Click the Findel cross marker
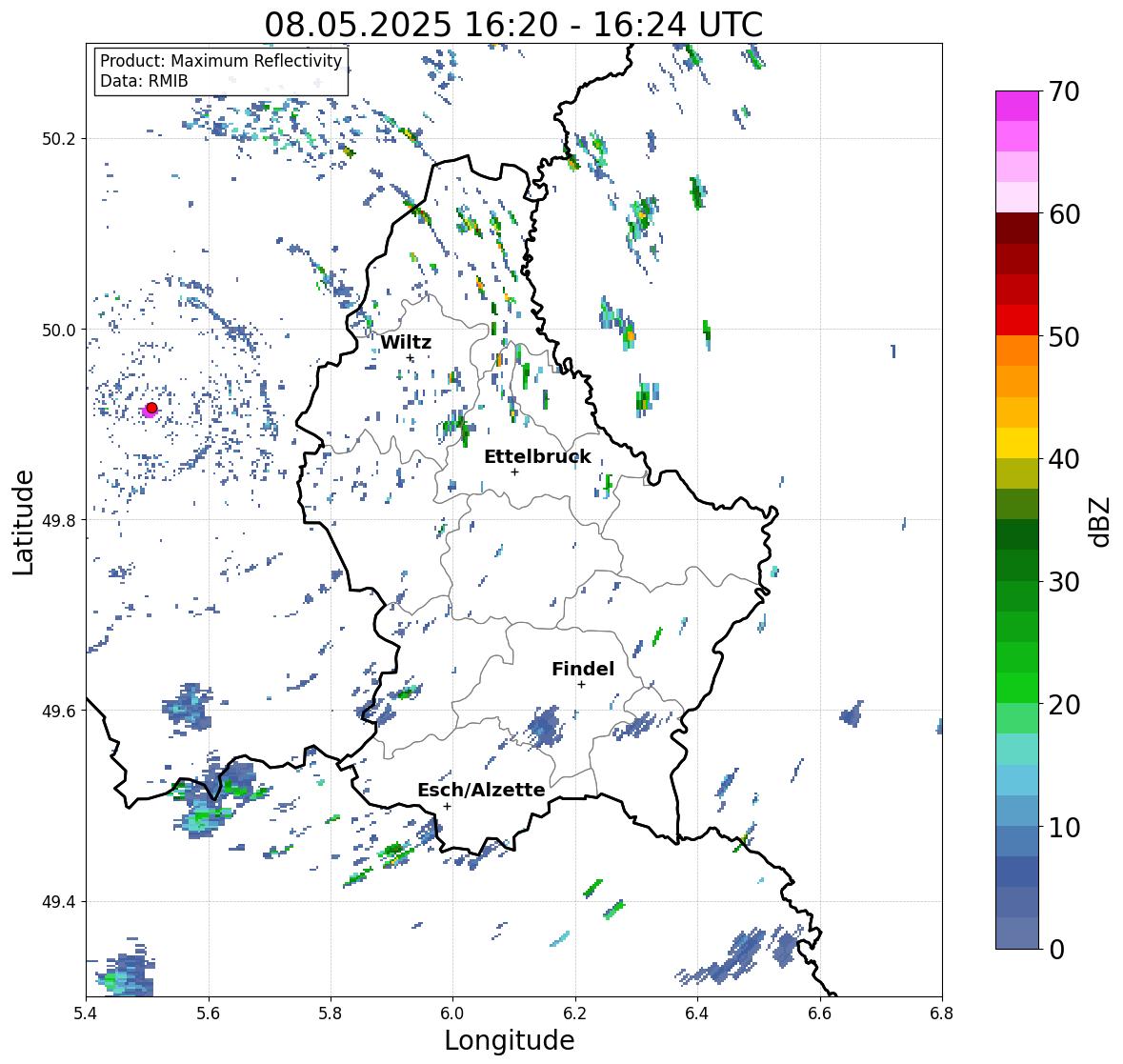The width and height of the screenshot is (1123, 1064). (582, 685)
